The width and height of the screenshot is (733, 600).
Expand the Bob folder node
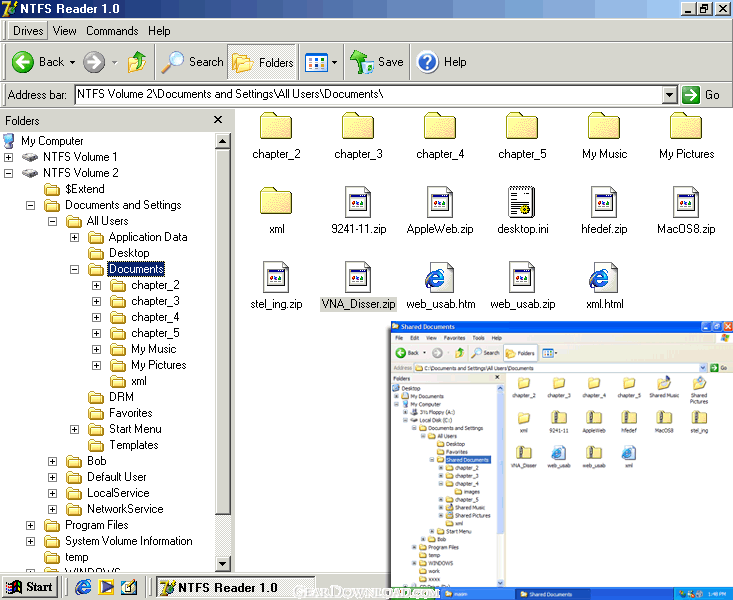coord(52,462)
